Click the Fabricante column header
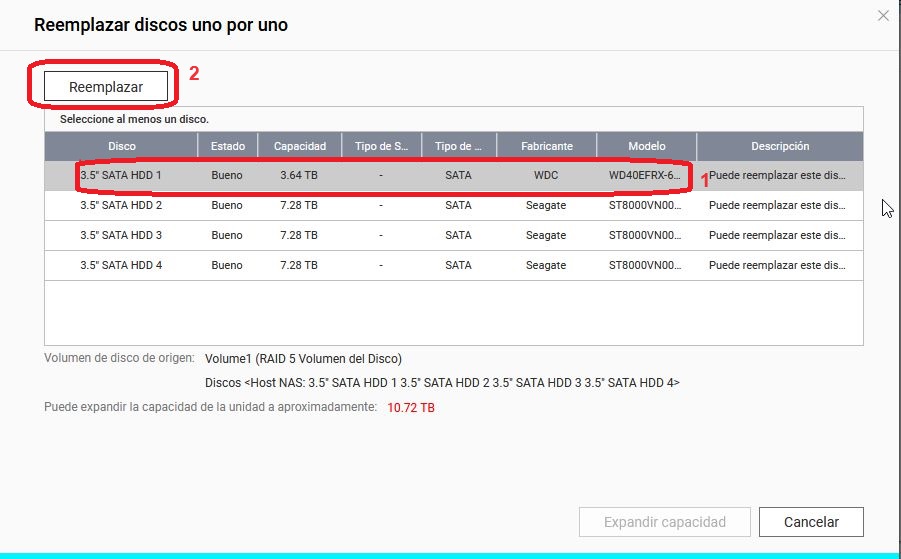 tap(546, 146)
